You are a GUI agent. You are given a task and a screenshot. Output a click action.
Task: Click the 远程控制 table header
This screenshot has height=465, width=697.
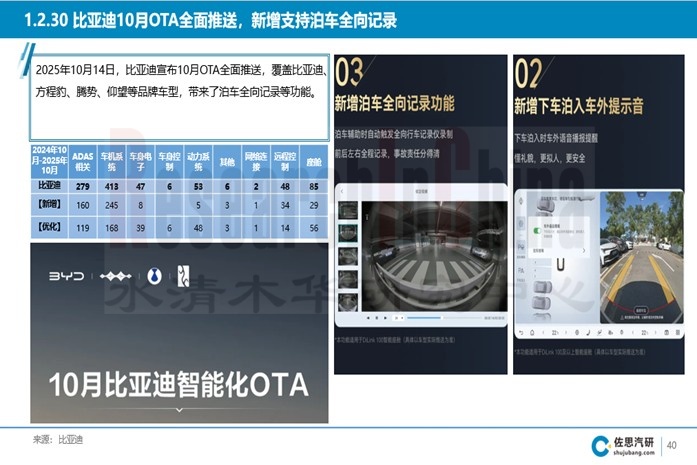[285, 162]
